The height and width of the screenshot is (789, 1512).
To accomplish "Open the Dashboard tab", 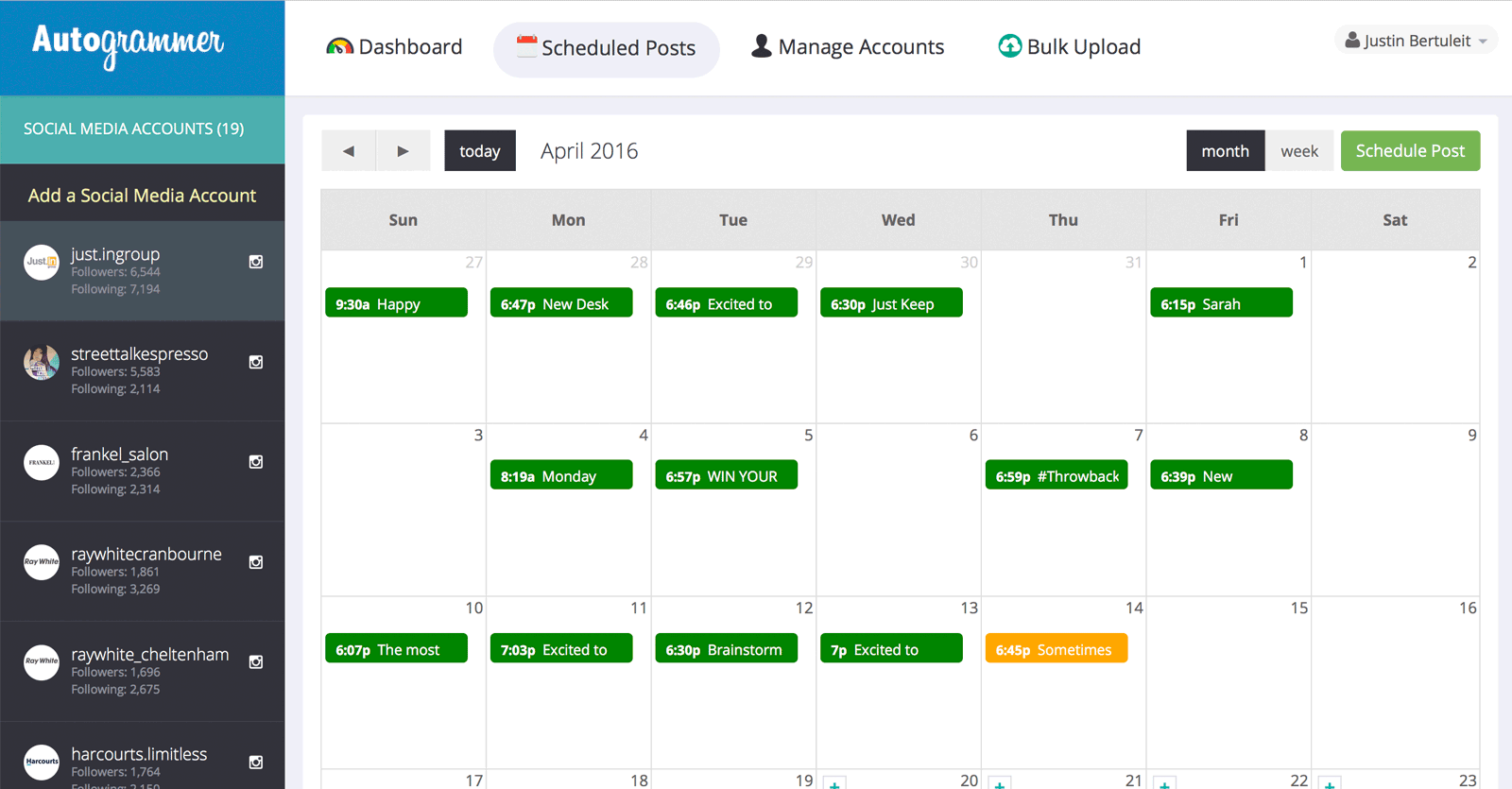I will click(394, 47).
